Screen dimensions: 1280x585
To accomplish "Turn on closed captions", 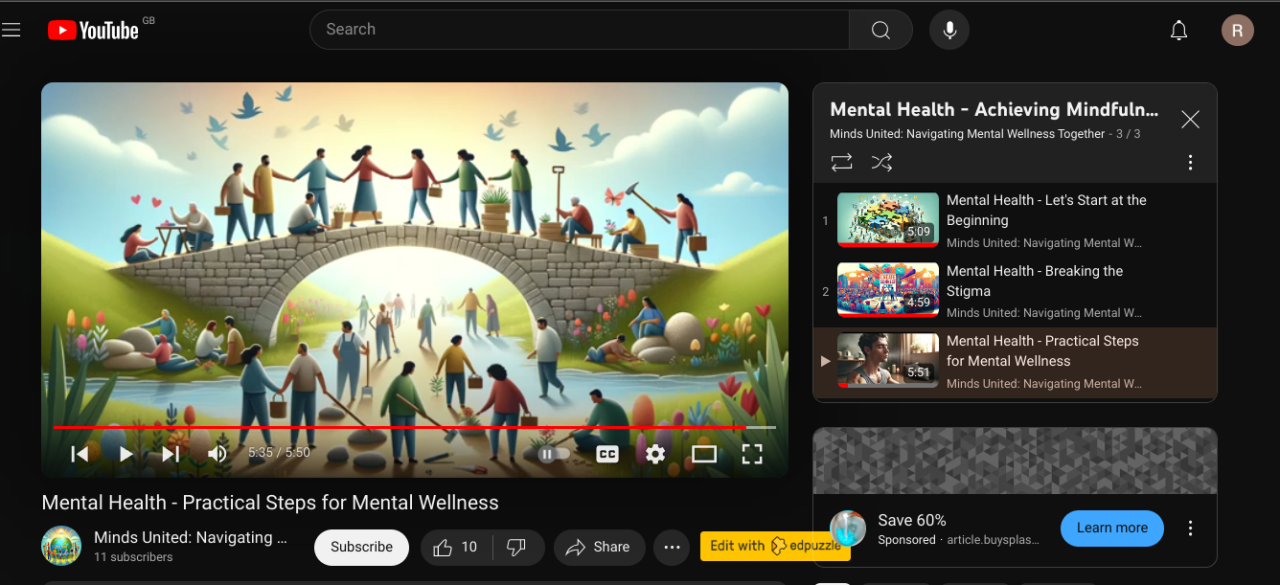I will coord(607,454).
